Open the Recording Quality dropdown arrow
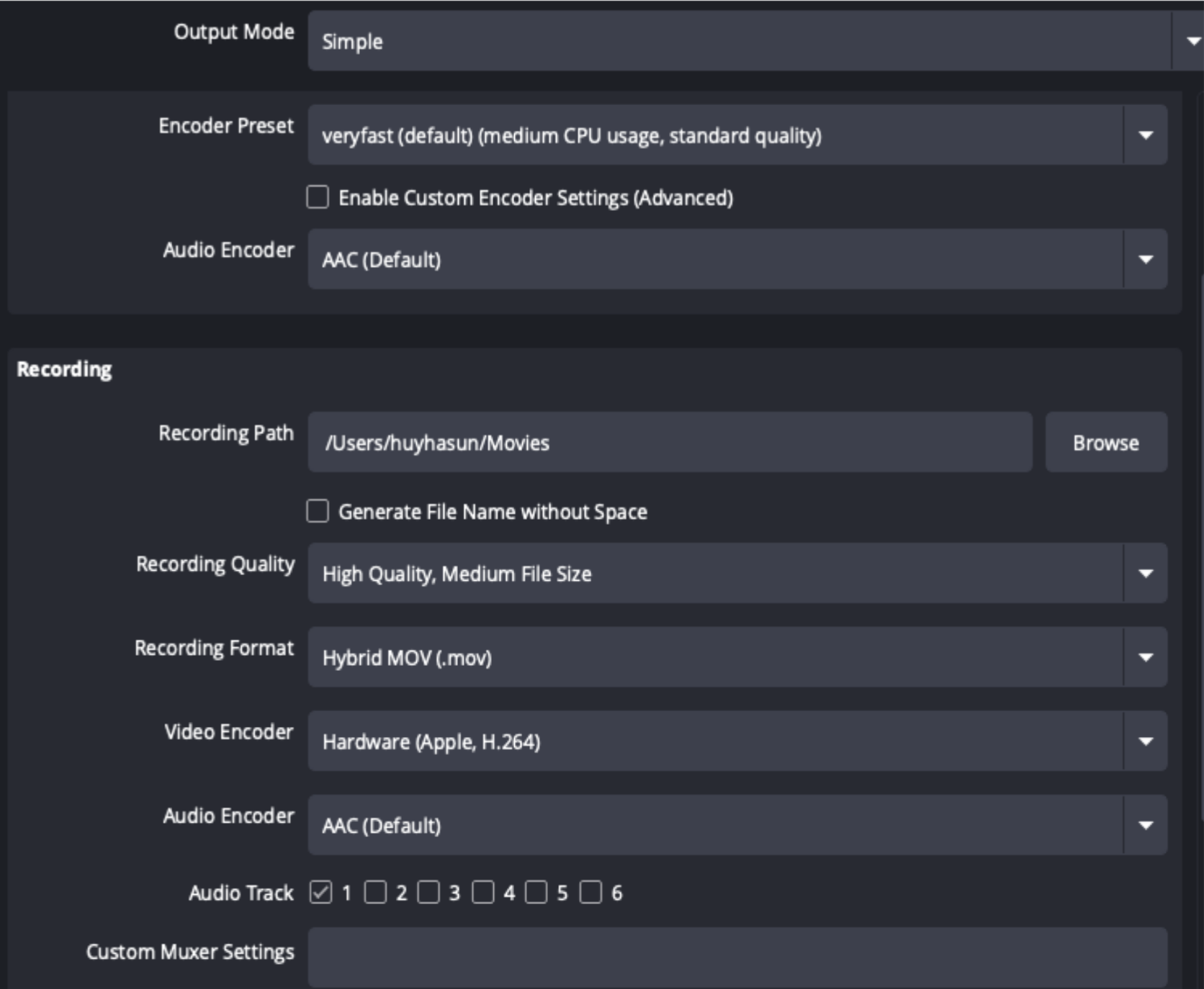1204x989 pixels. click(x=1145, y=574)
